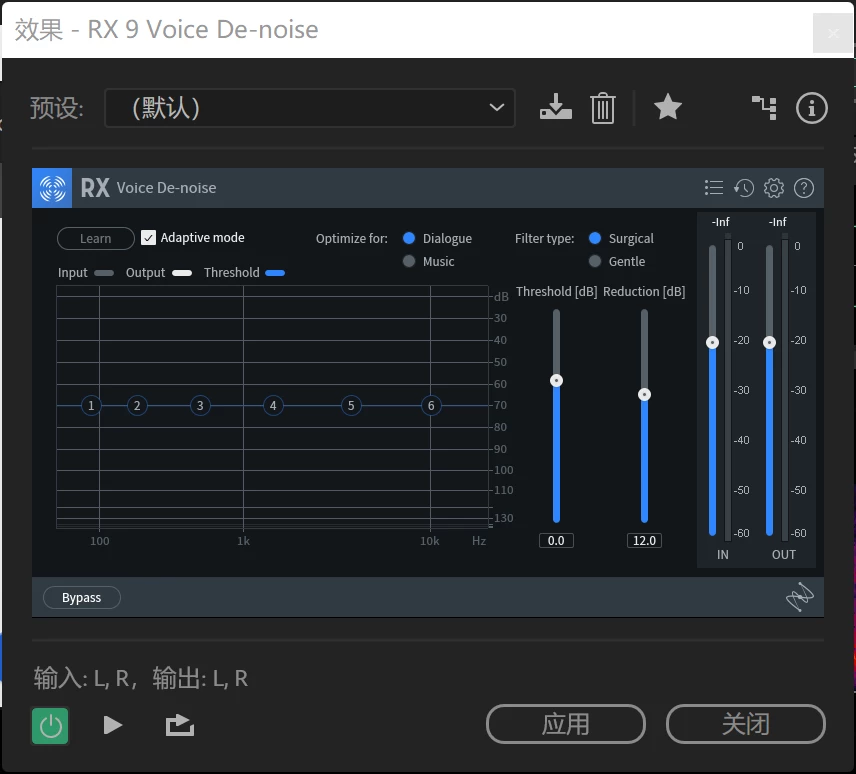Open the channel map routing editor icon

pyautogui.click(x=764, y=108)
